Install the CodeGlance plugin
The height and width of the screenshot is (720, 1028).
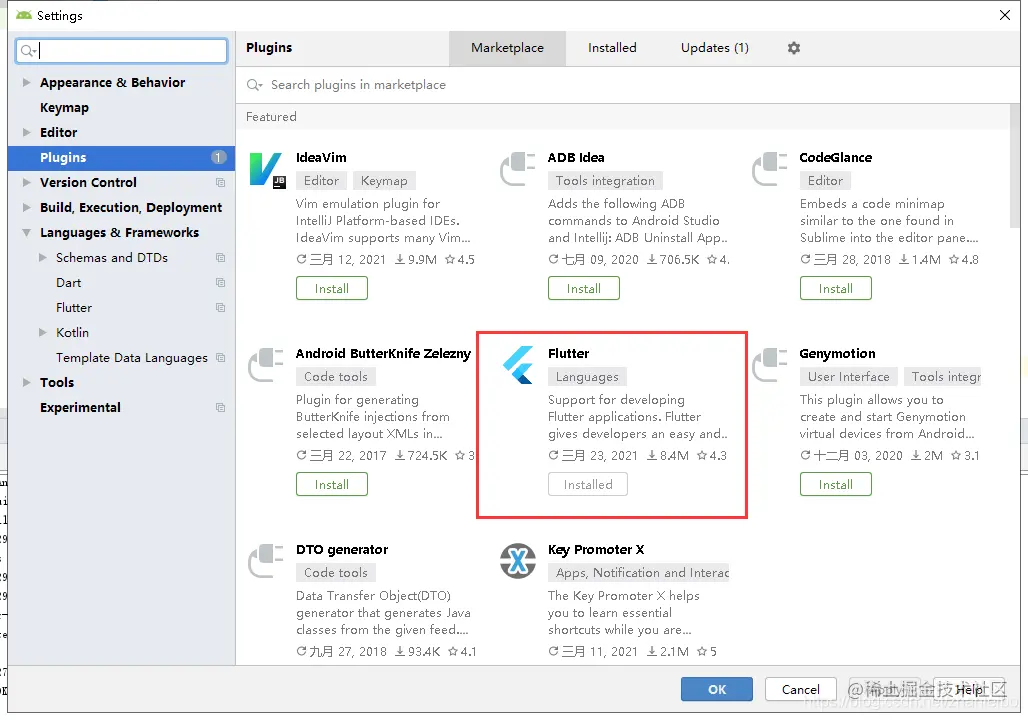835,289
